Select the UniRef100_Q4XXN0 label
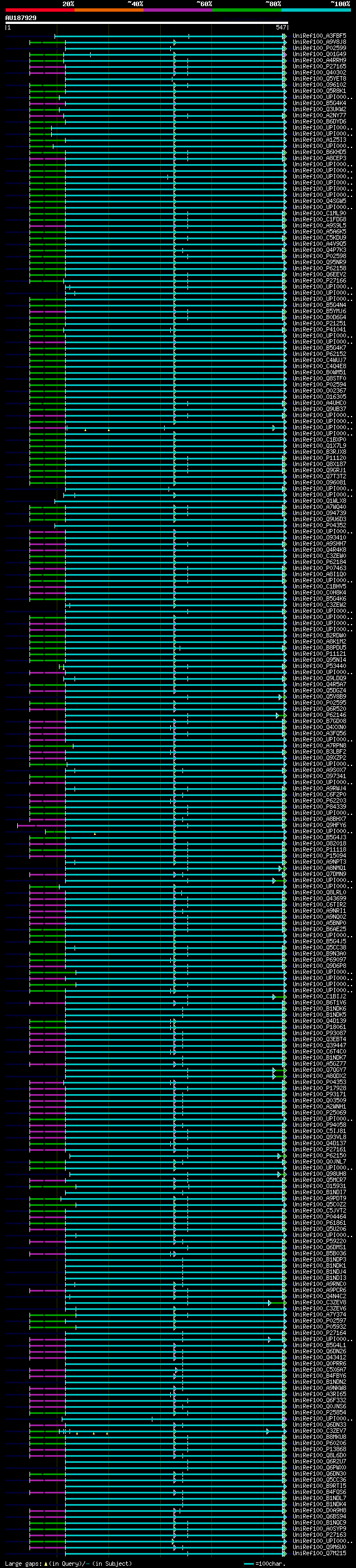 (x=319, y=728)
